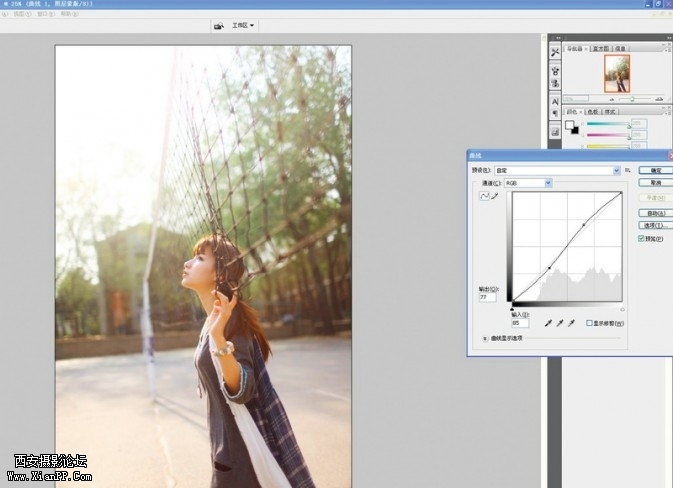Image resolution: width=673 pixels, height=488 pixels.
Task: Click the navigator zoom slider handle
Action: pyautogui.click(x=630, y=99)
